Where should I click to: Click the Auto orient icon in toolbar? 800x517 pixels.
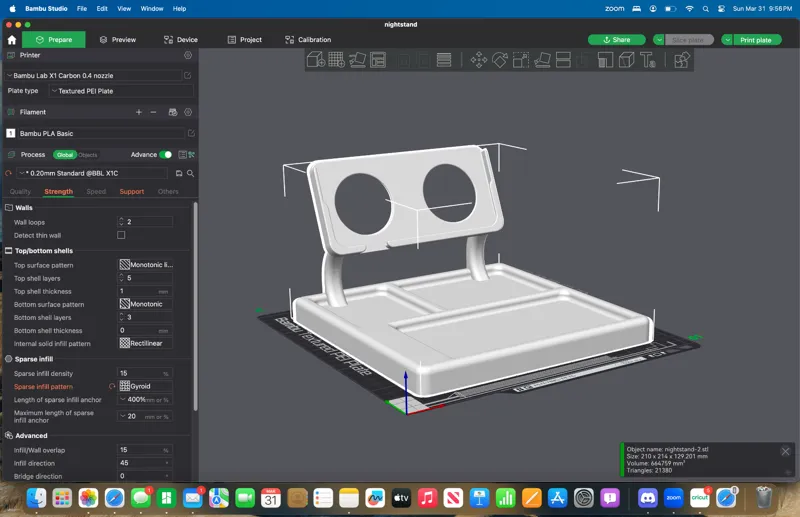[x=357, y=60]
